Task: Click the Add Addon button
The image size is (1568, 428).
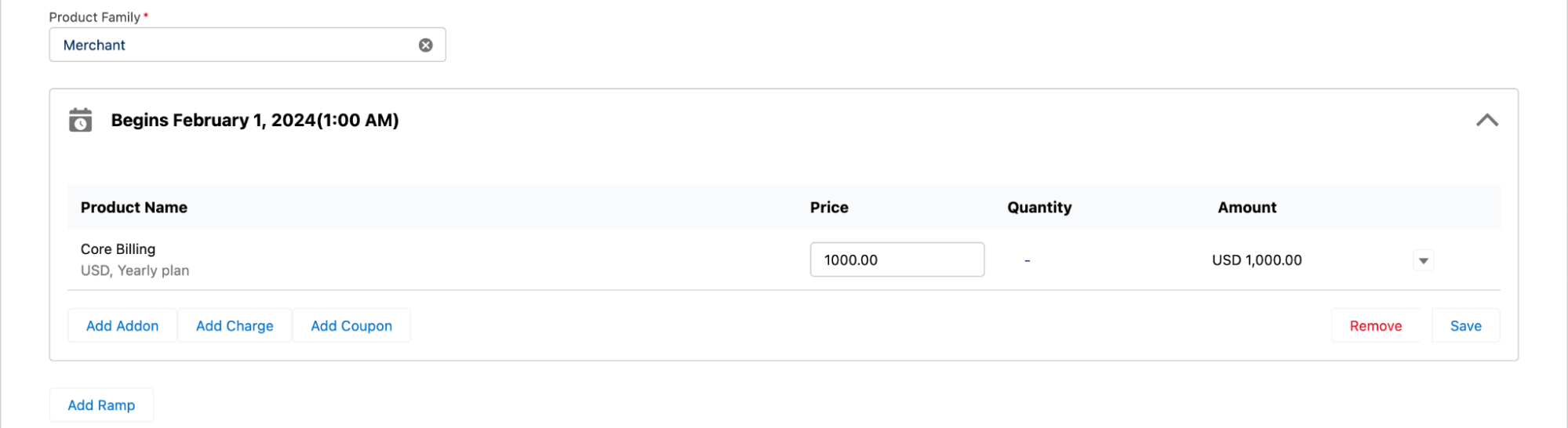Action: point(122,326)
